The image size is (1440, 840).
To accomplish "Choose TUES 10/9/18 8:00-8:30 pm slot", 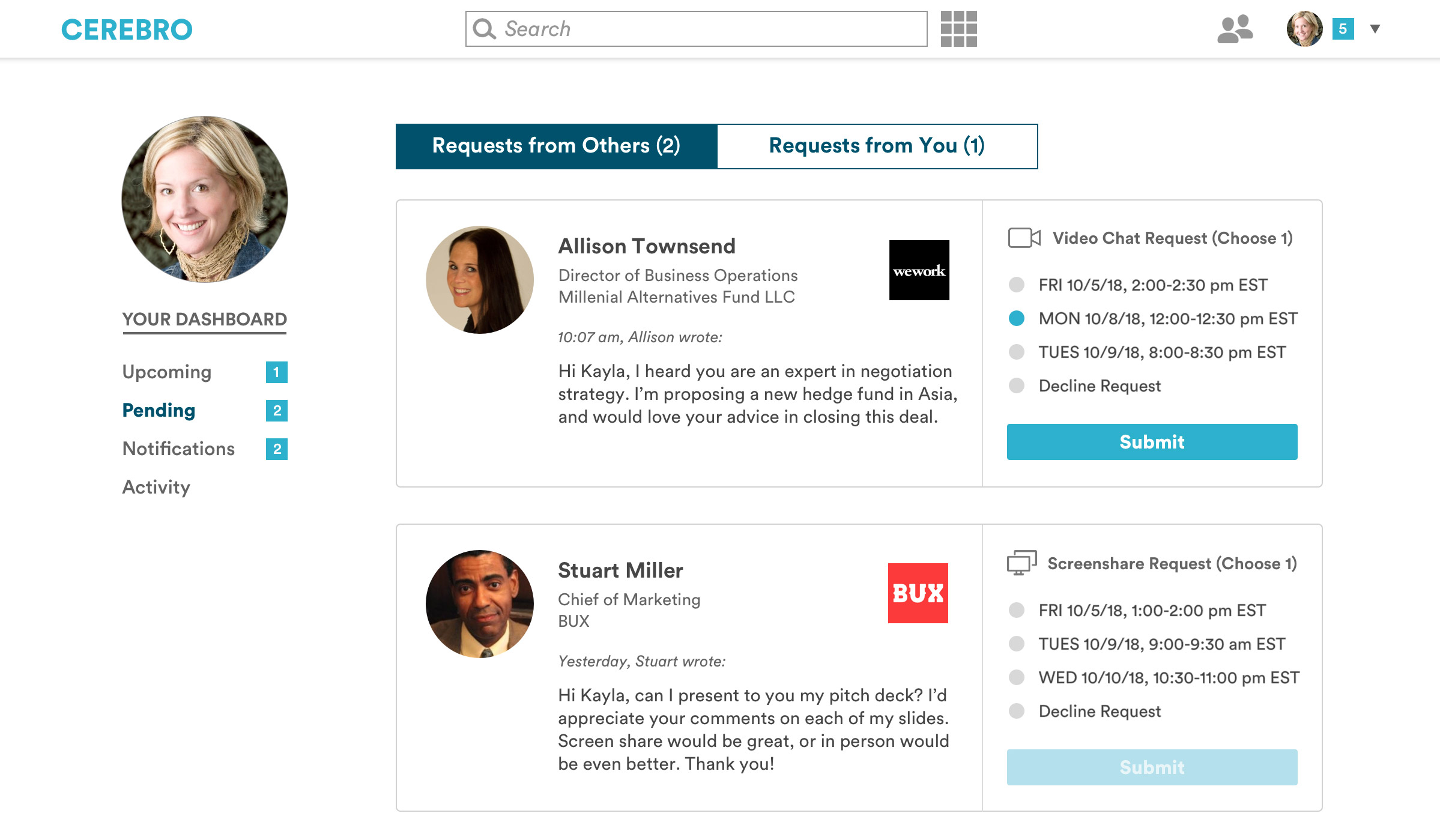I will [1017, 352].
